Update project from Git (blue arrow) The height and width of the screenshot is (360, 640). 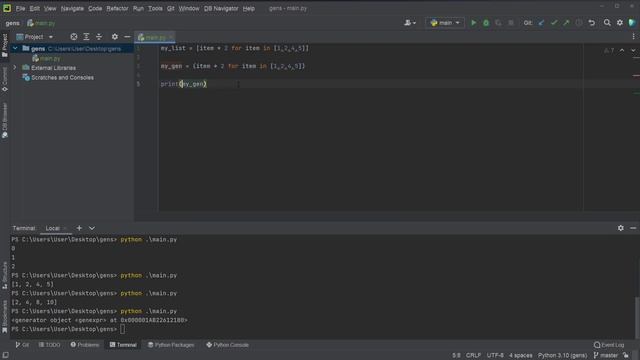click(541, 23)
